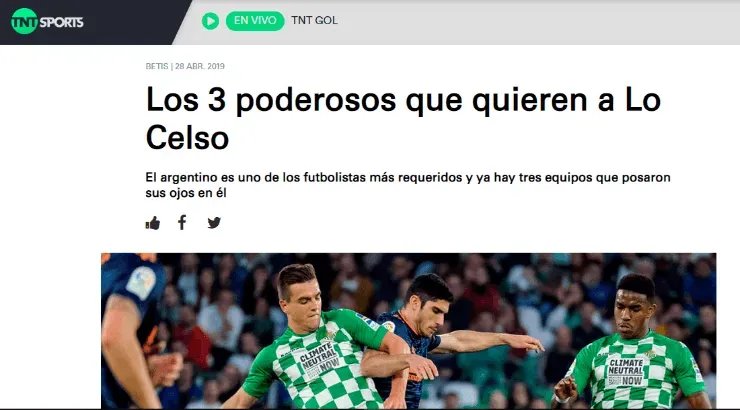Click the green play icon
The width and height of the screenshot is (740, 410).
pos(210,21)
